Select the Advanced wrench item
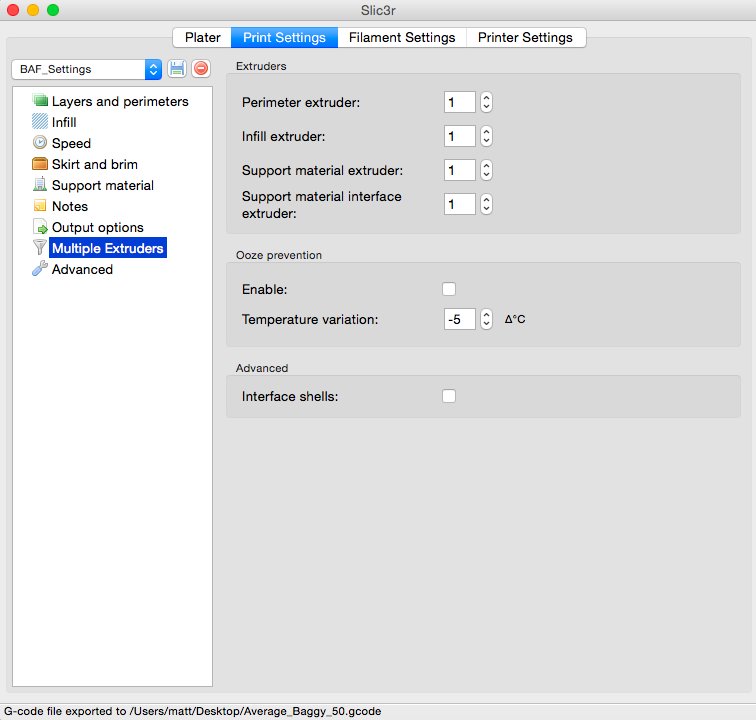 [40, 269]
